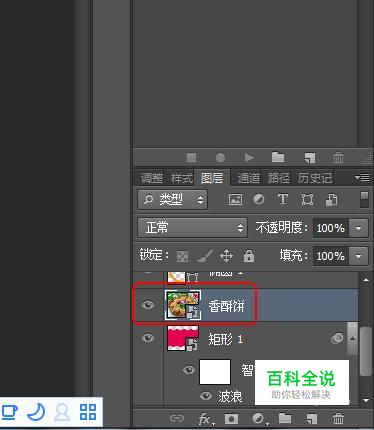Add a layer mask
374x430 pixels.
coord(232,418)
